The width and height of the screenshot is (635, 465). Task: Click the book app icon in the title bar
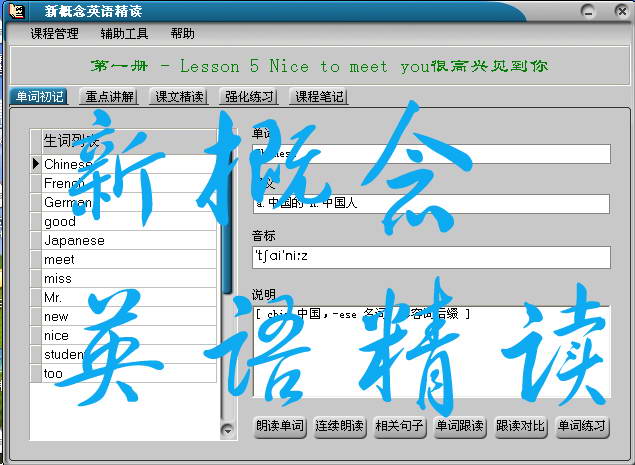[x=17, y=11]
